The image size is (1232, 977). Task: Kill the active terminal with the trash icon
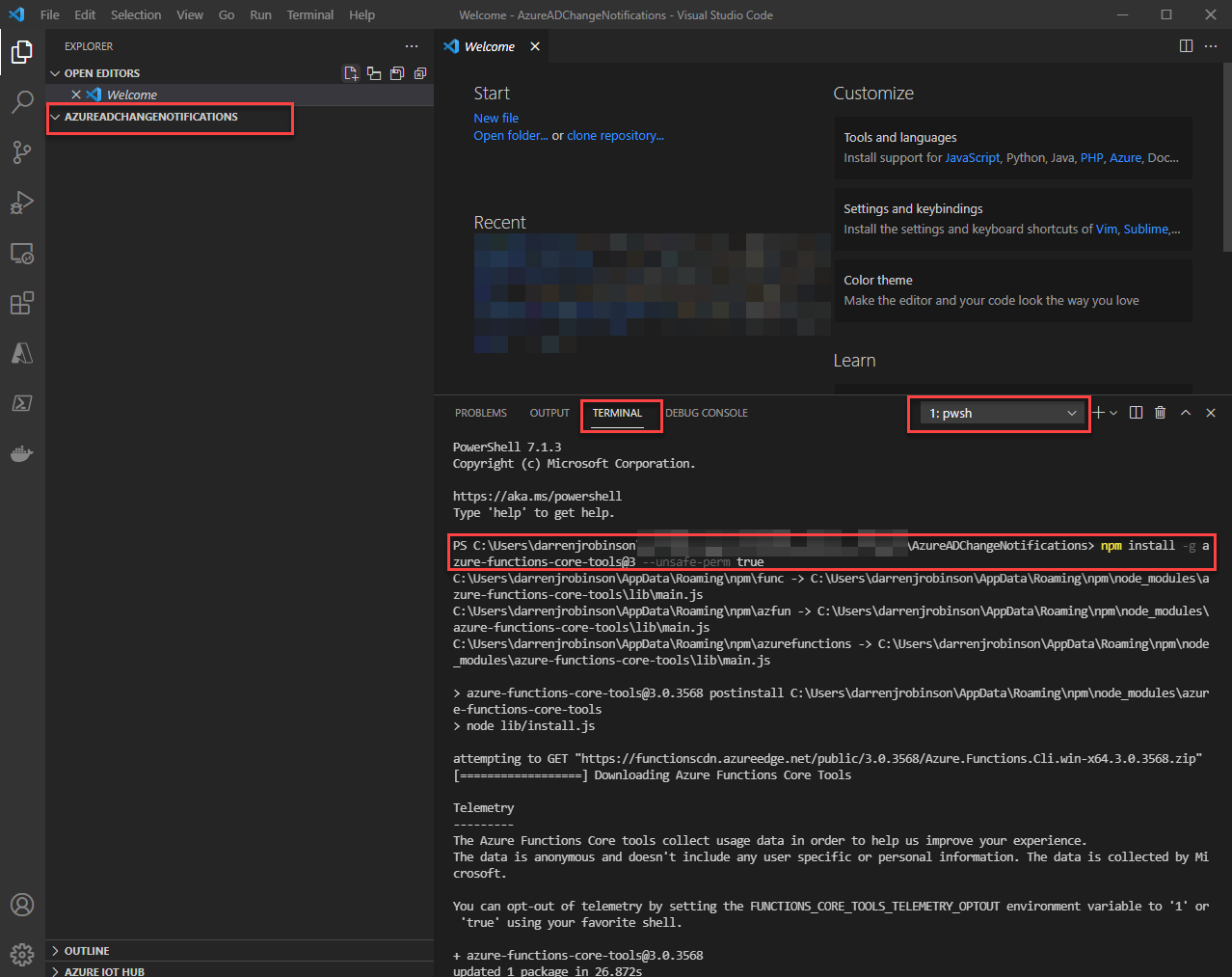tap(1160, 412)
